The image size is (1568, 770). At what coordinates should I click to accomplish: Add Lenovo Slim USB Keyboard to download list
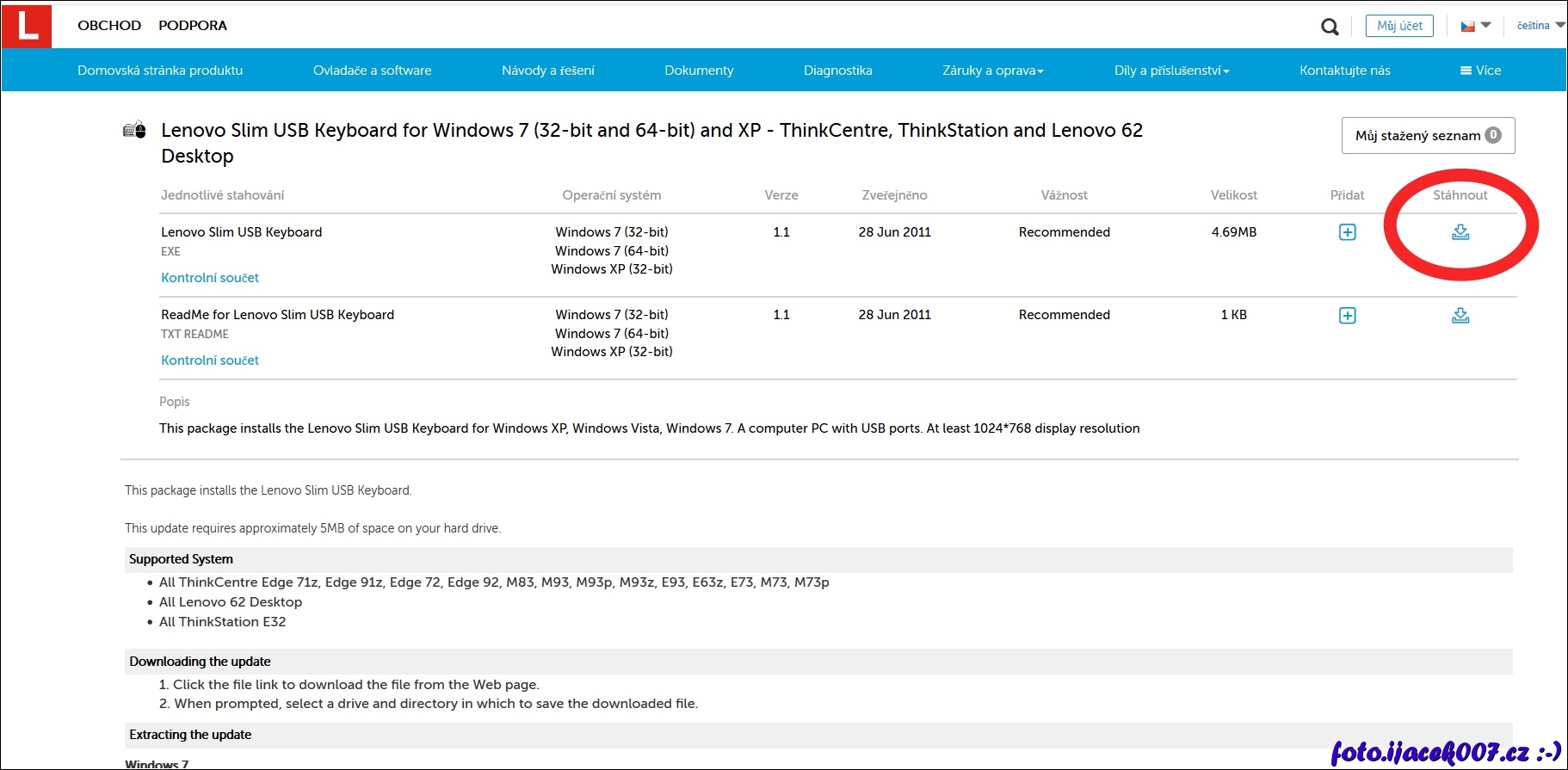pyautogui.click(x=1347, y=232)
